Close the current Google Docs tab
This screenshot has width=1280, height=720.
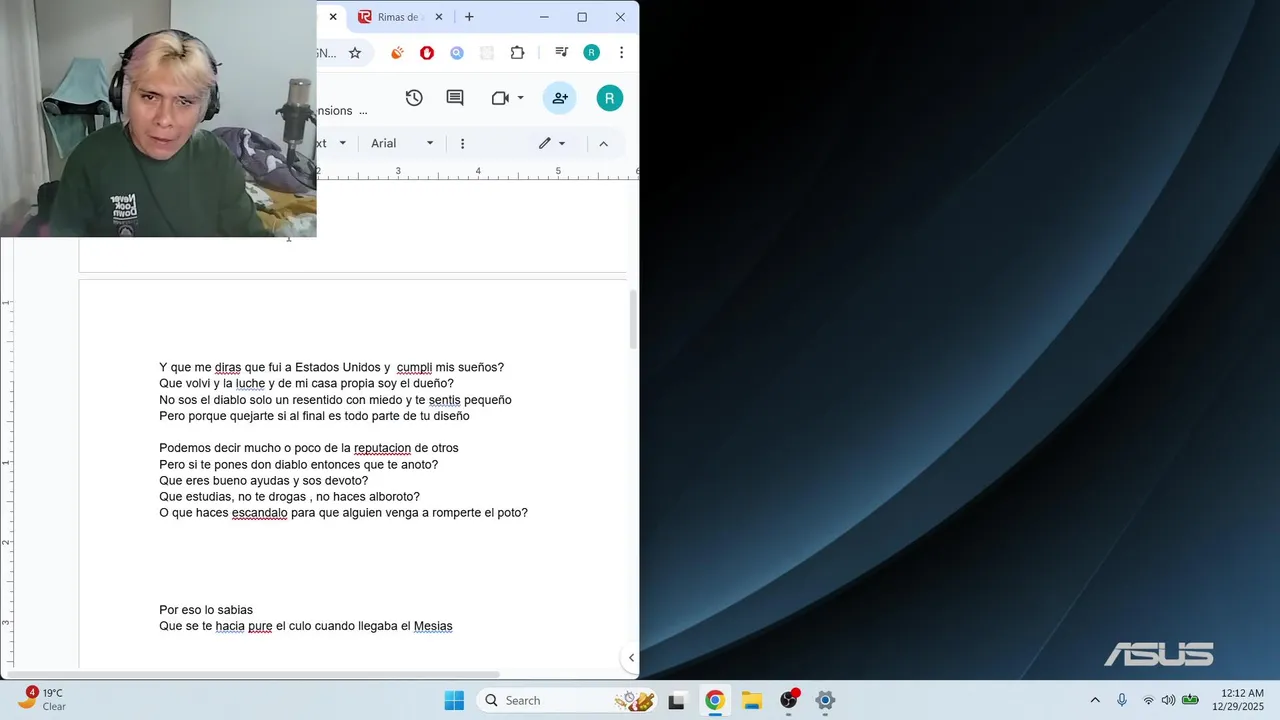pyautogui.click(x=333, y=17)
